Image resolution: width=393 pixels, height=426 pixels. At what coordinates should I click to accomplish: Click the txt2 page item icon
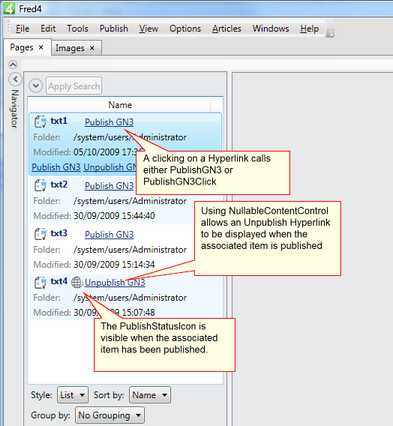tap(40, 185)
